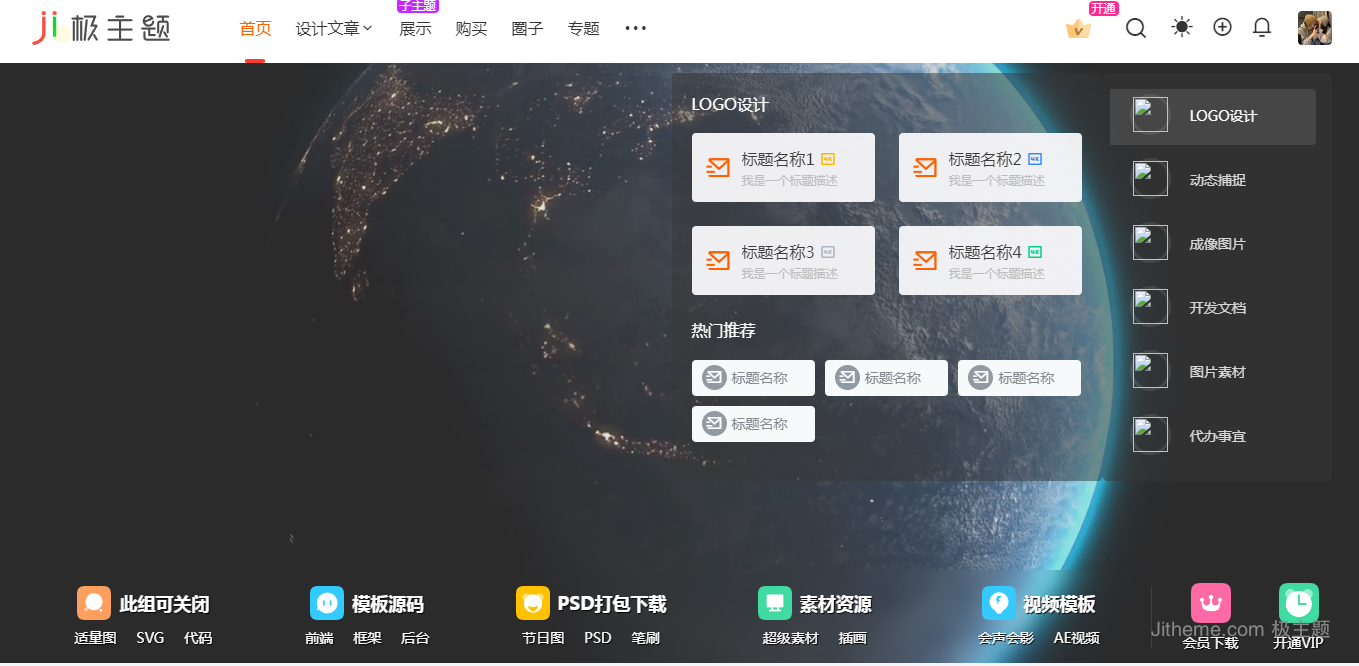This screenshot has width=1359, height=666.
Task: Click the search magnifier icon
Action: coord(1135,28)
